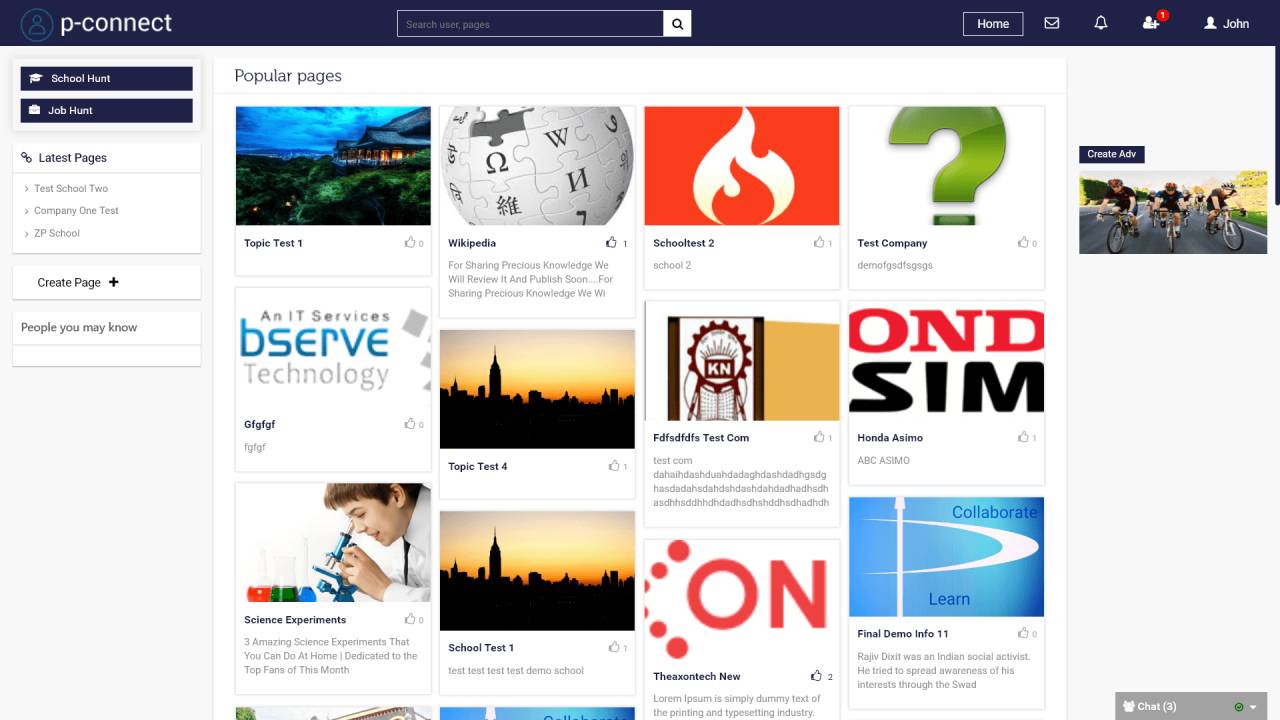1280x720 pixels.
Task: Select the Job Hunt briefcase icon
Action: [36, 110]
